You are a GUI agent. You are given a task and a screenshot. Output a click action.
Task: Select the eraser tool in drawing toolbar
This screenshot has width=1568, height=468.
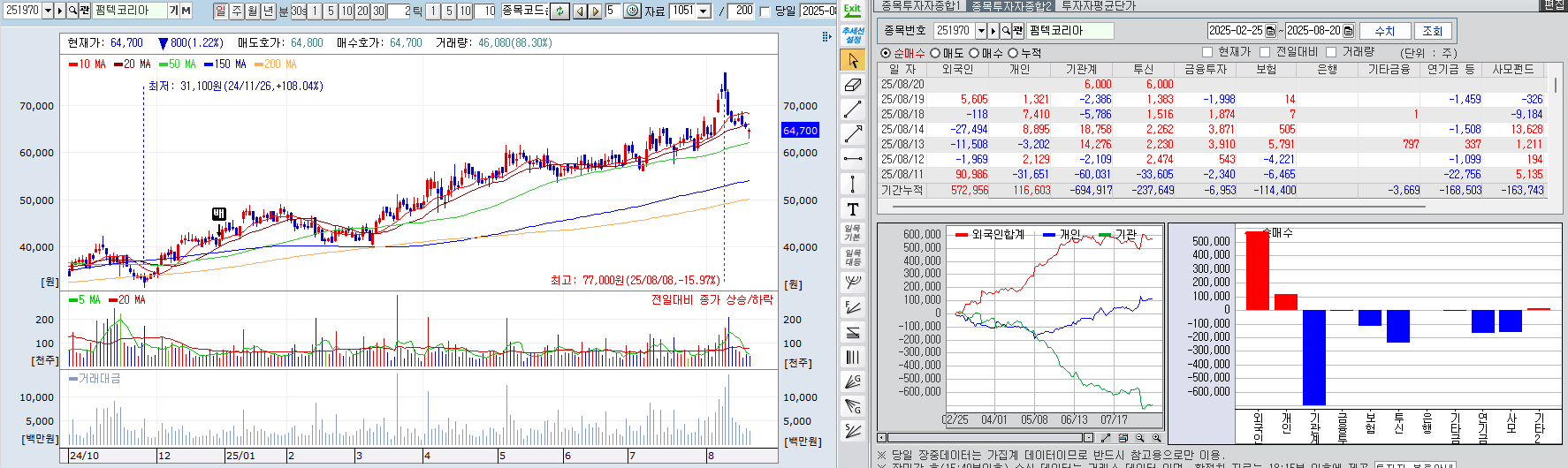point(852,85)
